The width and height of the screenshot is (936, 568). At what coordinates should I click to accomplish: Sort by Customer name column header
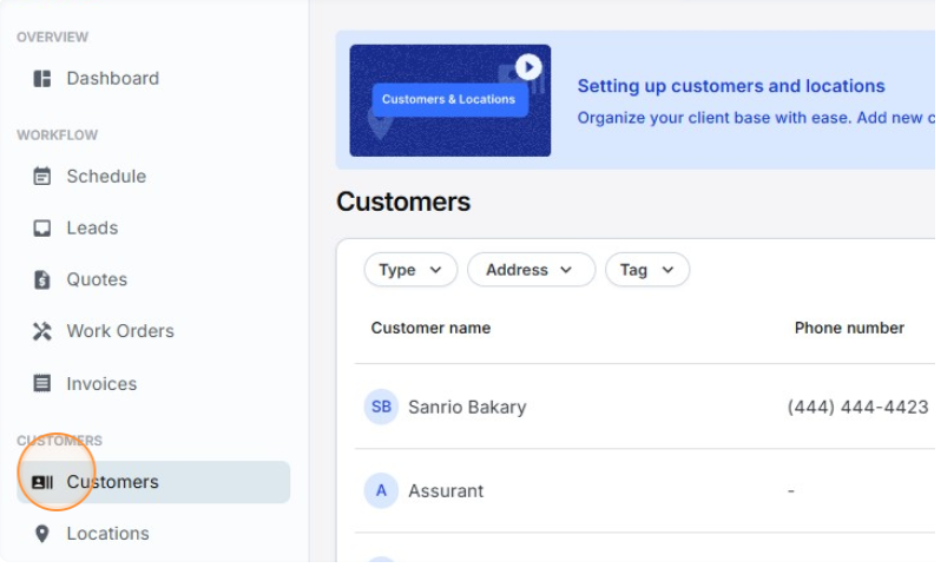431,328
